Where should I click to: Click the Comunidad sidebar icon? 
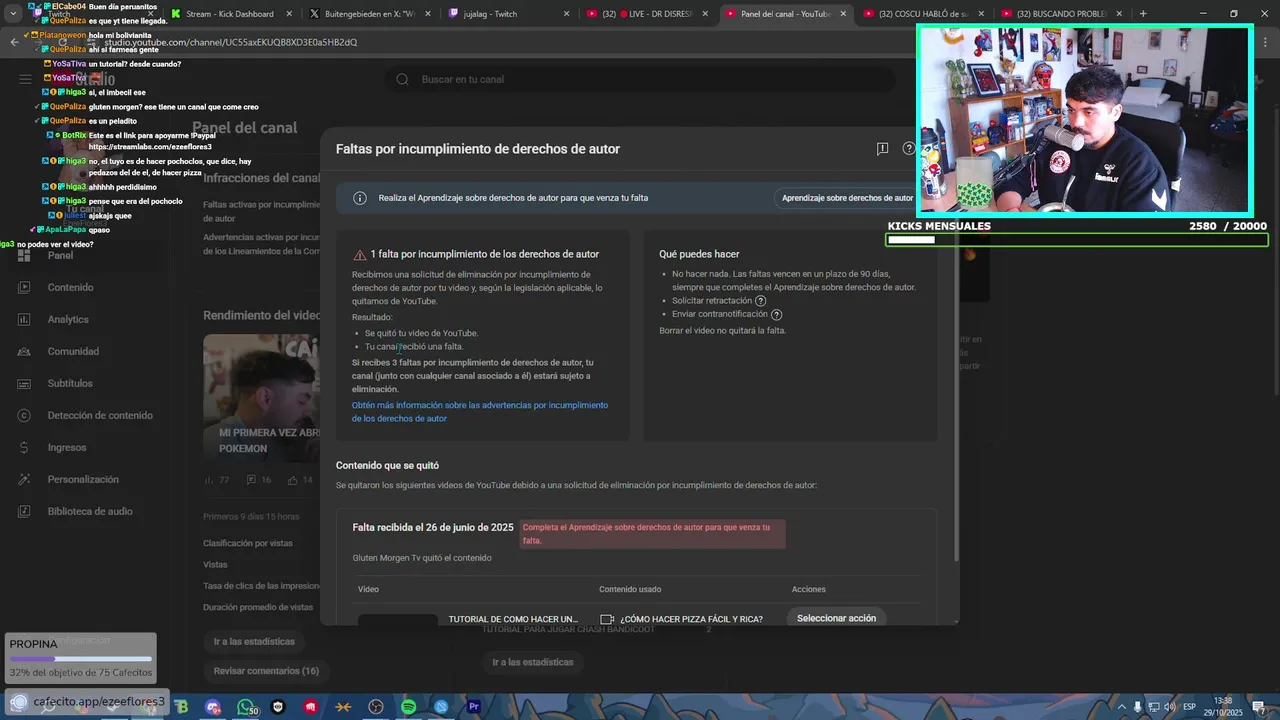[24, 351]
